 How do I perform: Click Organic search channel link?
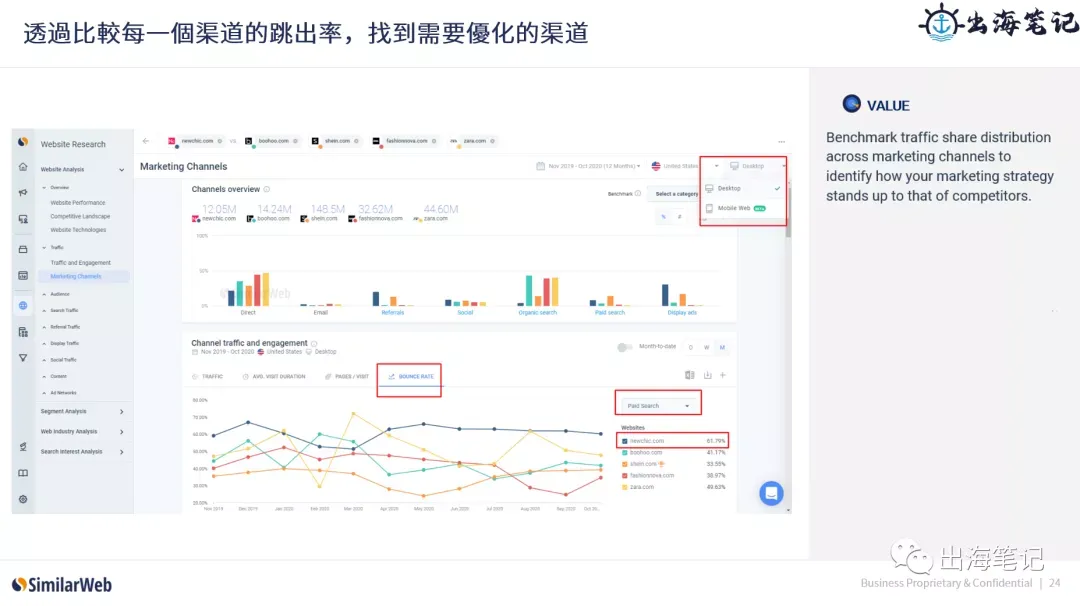click(537, 313)
